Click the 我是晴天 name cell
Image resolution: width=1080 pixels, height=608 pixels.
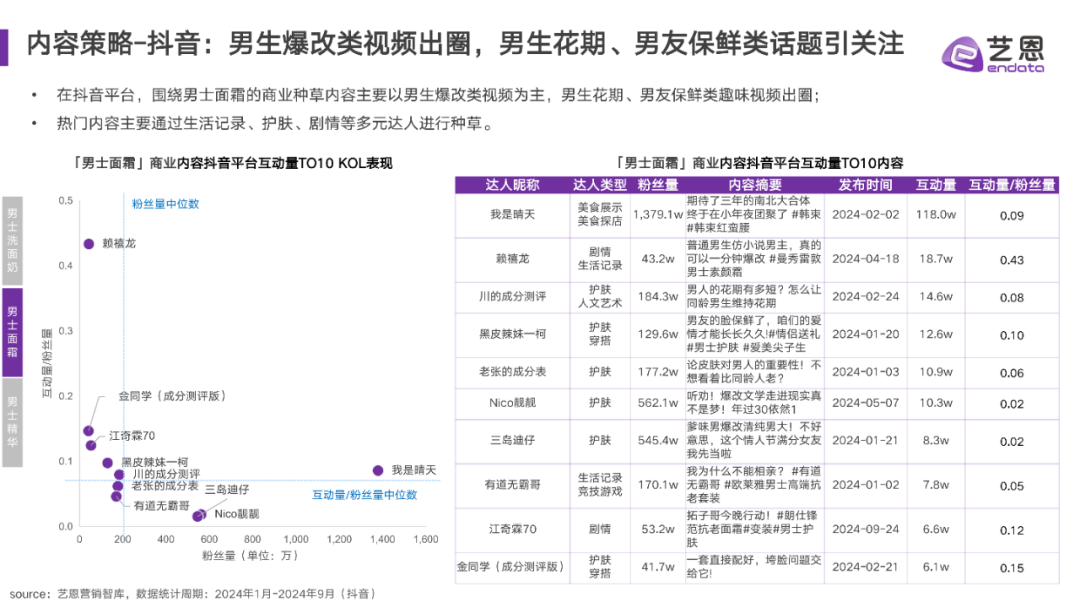pyautogui.click(x=512, y=215)
